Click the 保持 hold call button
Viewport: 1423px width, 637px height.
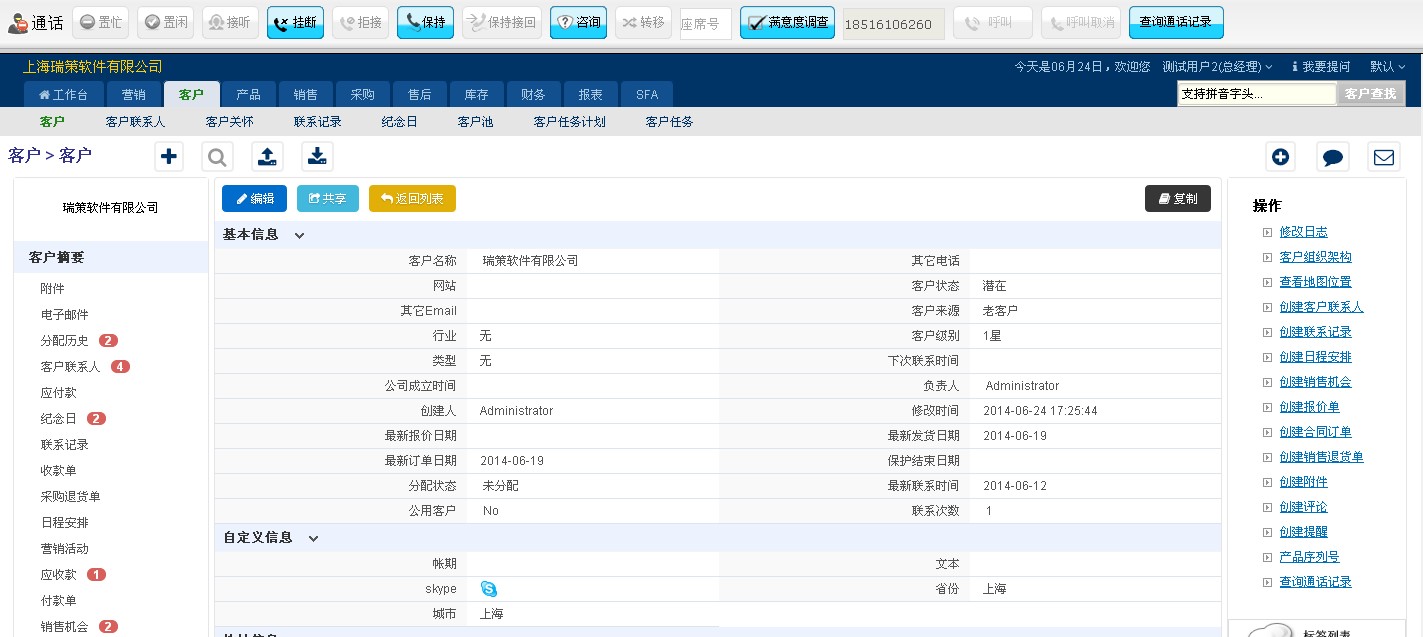(425, 23)
